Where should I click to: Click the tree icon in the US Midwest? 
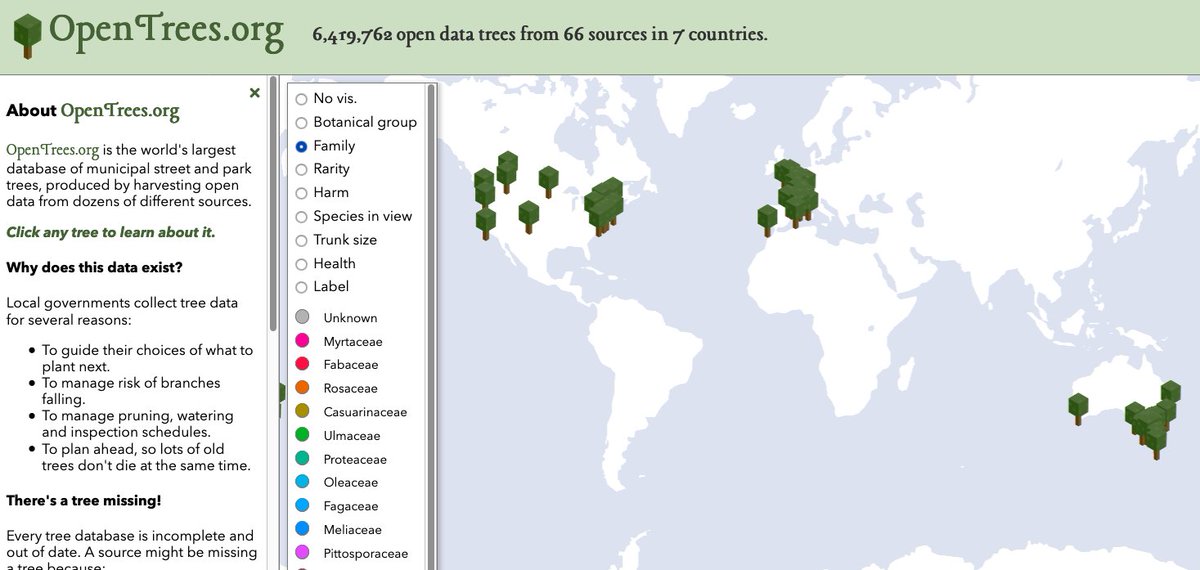pyautogui.click(x=548, y=182)
